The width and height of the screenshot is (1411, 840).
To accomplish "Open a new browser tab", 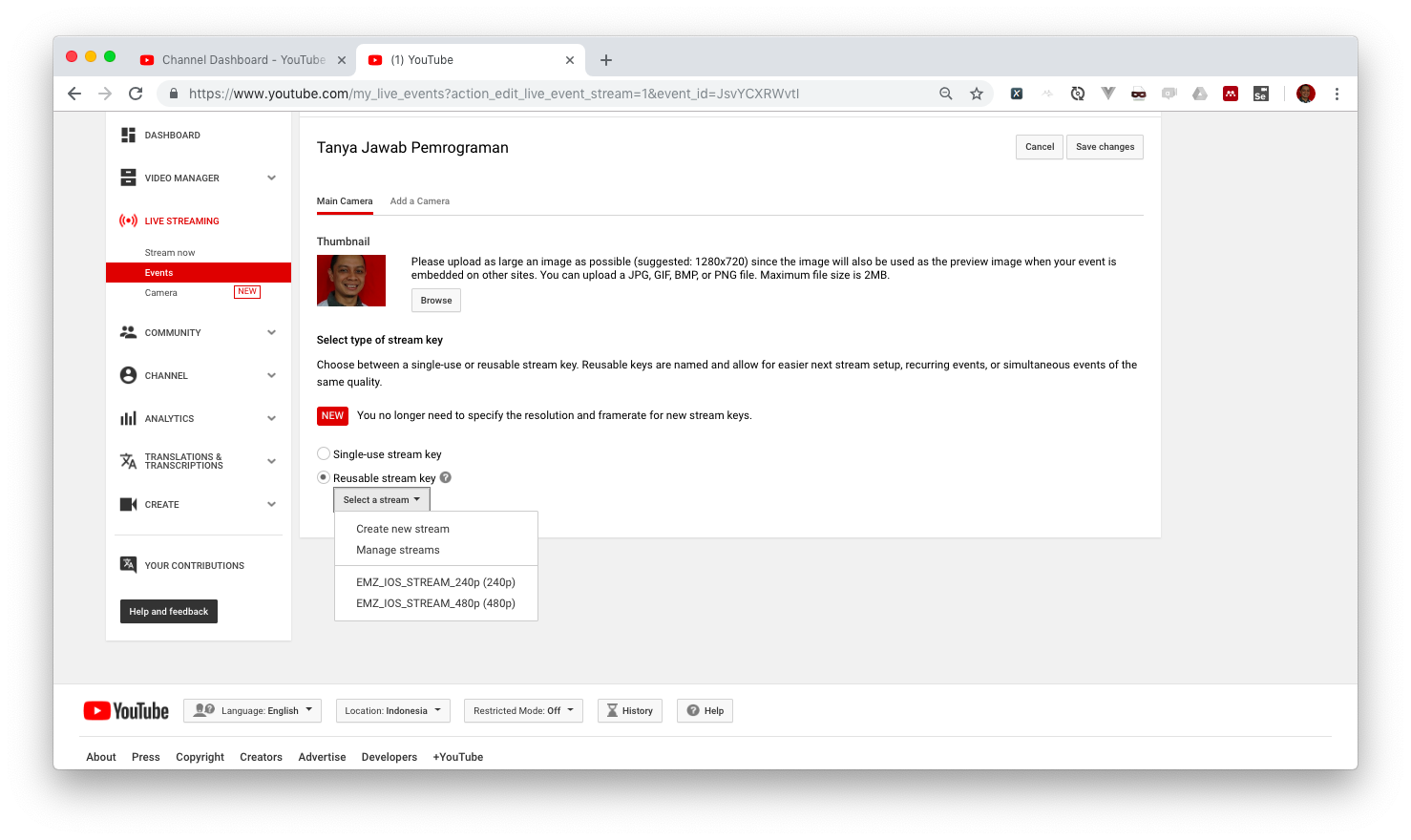I will (605, 60).
